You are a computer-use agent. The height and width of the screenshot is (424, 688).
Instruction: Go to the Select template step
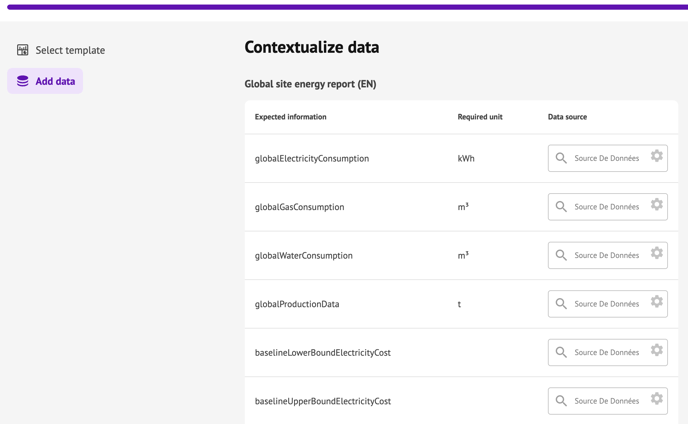(70, 50)
